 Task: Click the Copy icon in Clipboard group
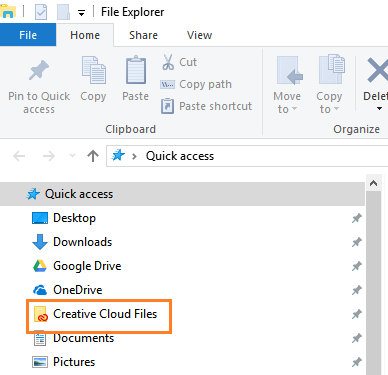point(94,70)
